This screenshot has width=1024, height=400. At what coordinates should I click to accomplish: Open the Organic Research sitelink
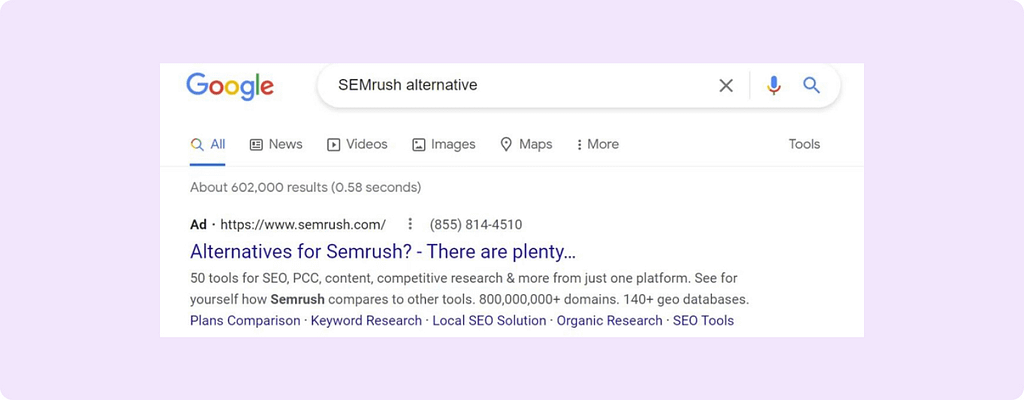click(609, 321)
